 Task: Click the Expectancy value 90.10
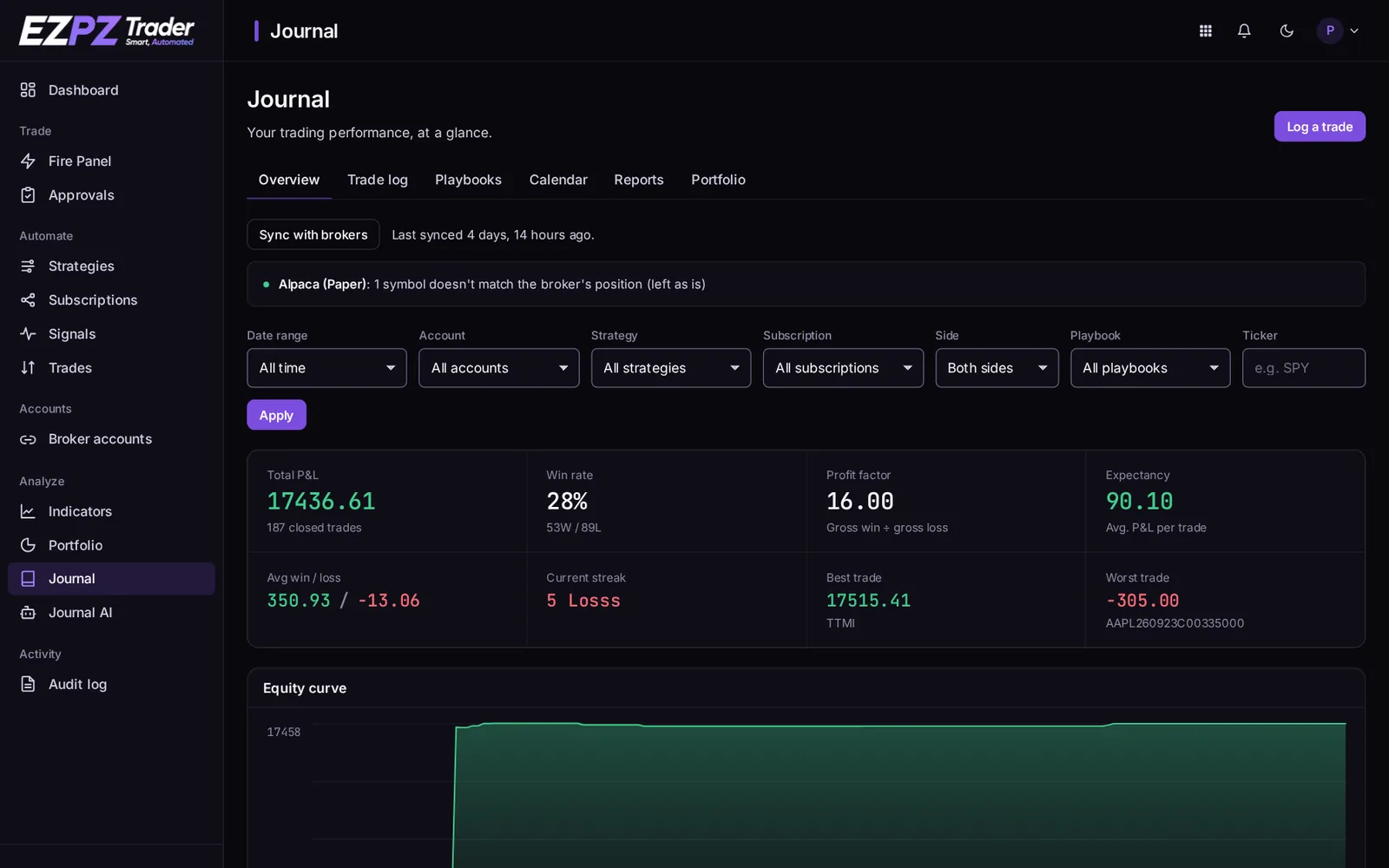pos(1139,501)
